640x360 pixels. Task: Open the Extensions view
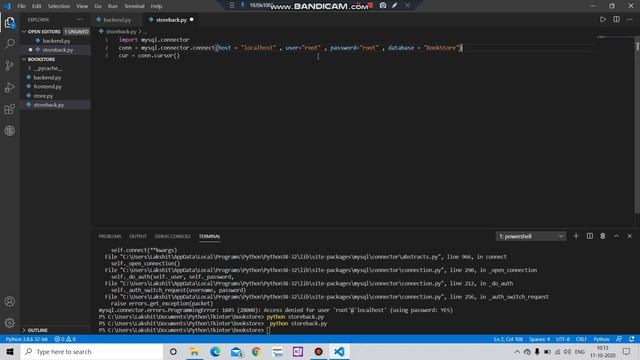pyautogui.click(x=10, y=109)
